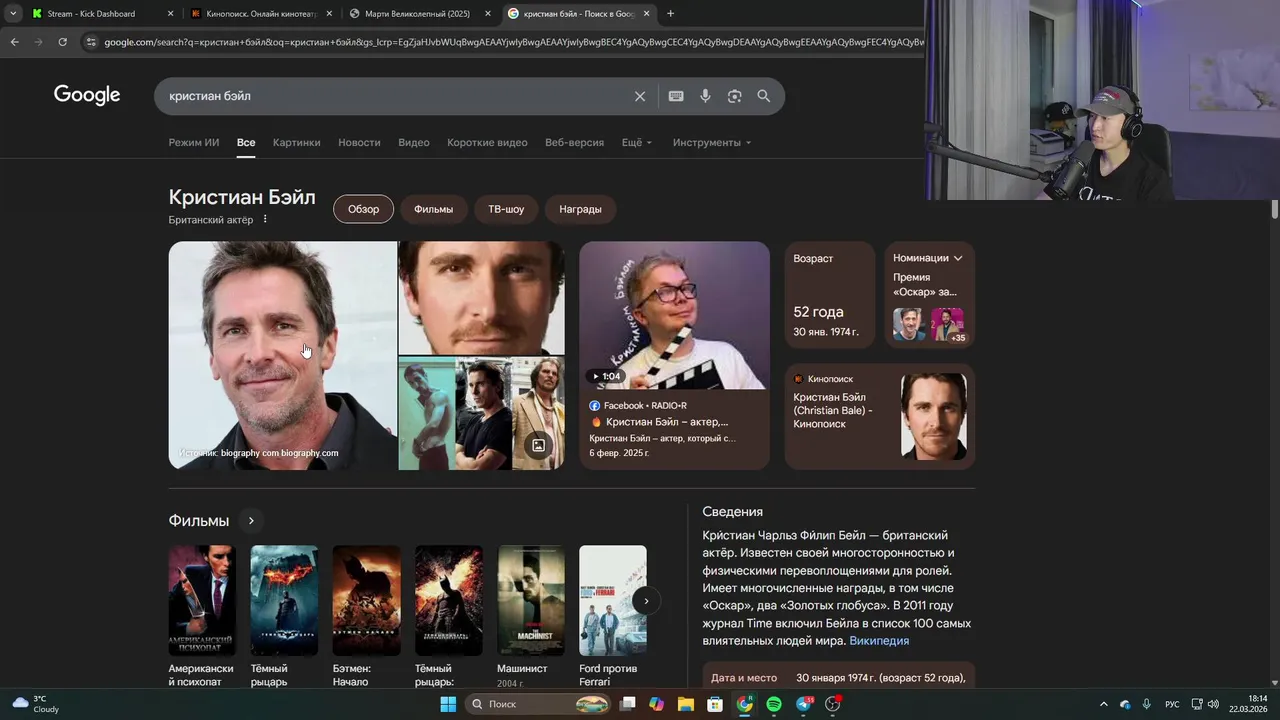Start voice search with microphone icon
This screenshot has width=1280, height=720.
coord(705,96)
